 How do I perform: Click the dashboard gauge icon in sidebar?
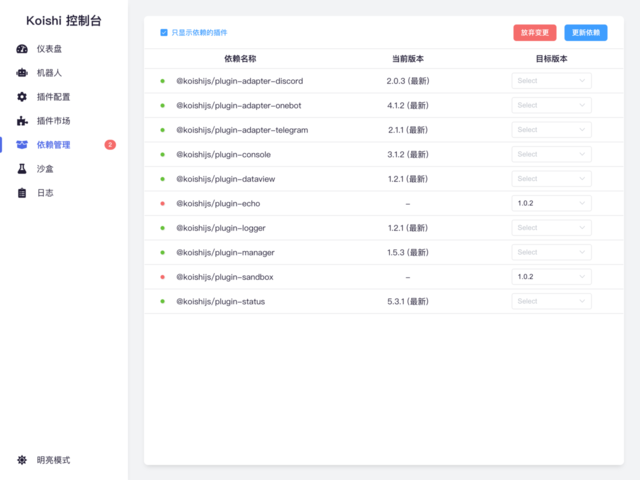[x=22, y=49]
